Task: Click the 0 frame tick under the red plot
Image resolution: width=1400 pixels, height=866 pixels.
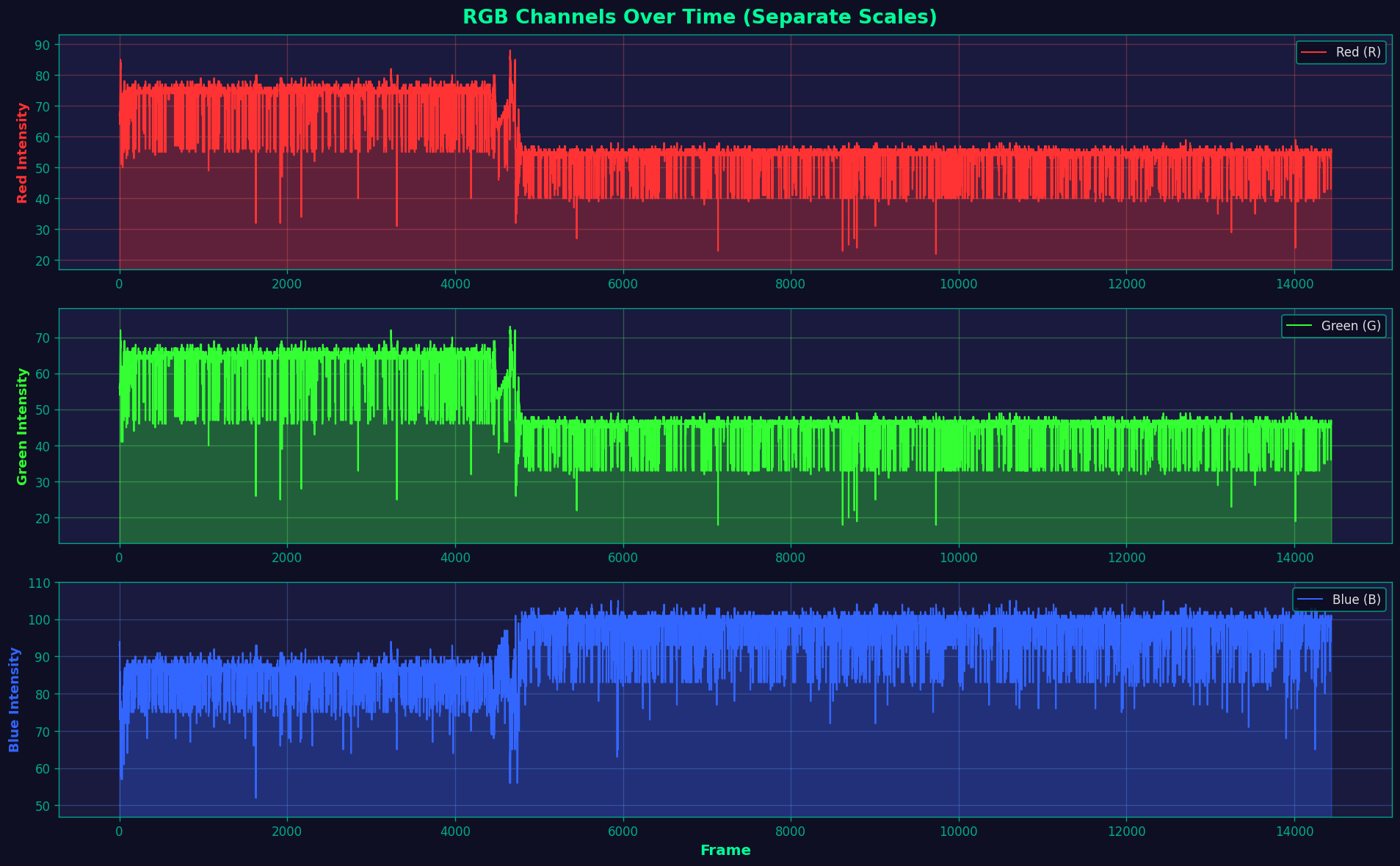Action: tap(120, 284)
